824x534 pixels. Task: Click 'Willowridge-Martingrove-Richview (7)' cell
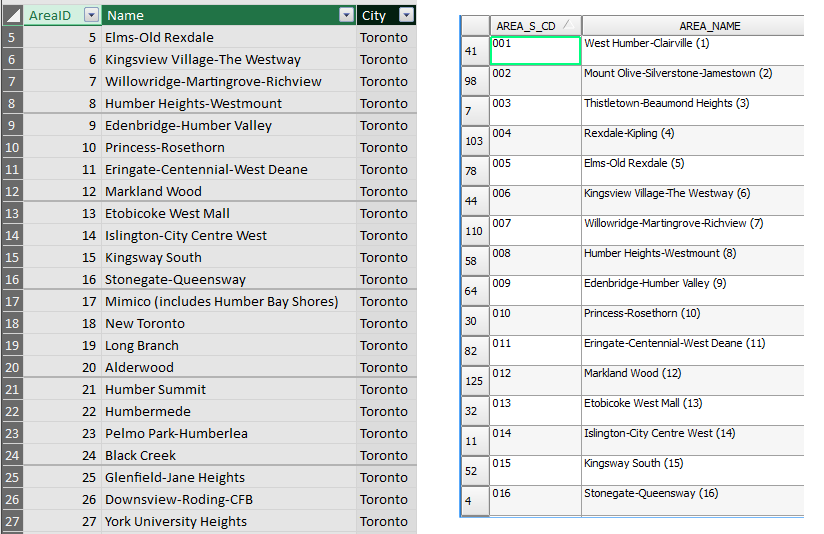(693, 230)
